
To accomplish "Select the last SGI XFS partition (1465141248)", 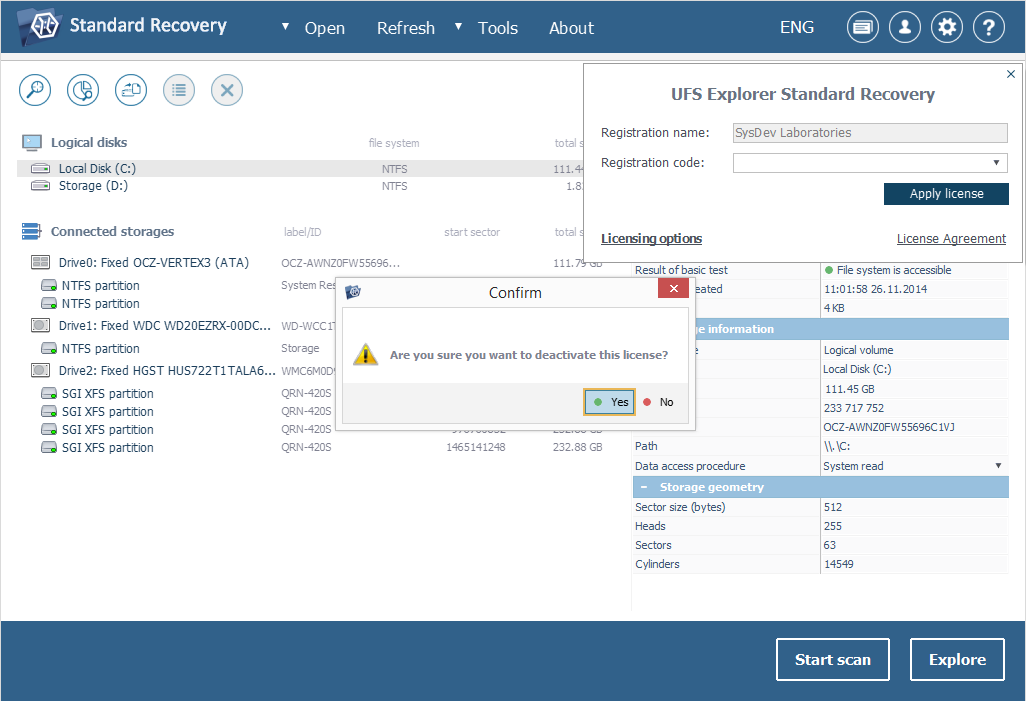I will pos(108,448).
